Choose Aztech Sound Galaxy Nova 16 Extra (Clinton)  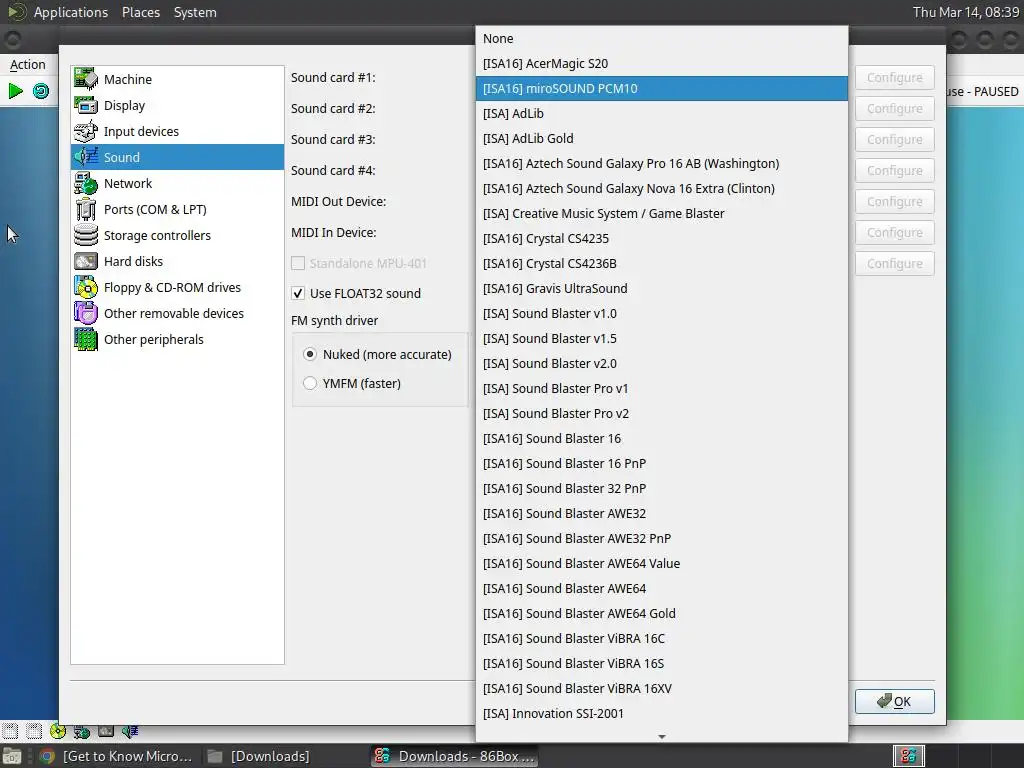662,188
